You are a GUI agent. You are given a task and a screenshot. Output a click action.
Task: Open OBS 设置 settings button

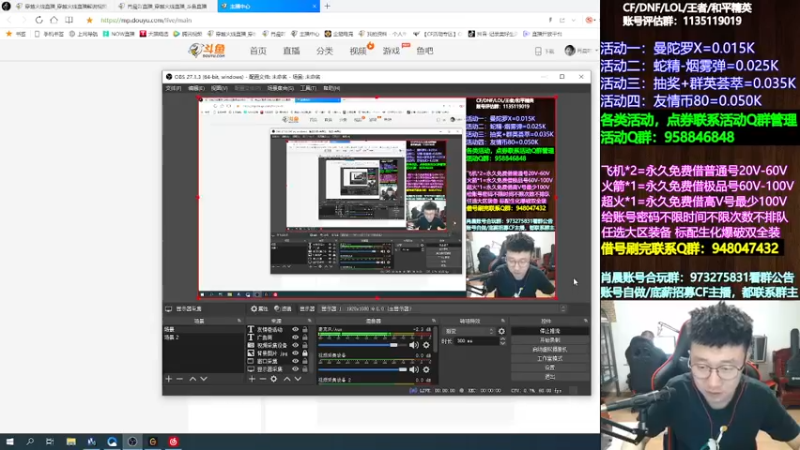(x=549, y=368)
